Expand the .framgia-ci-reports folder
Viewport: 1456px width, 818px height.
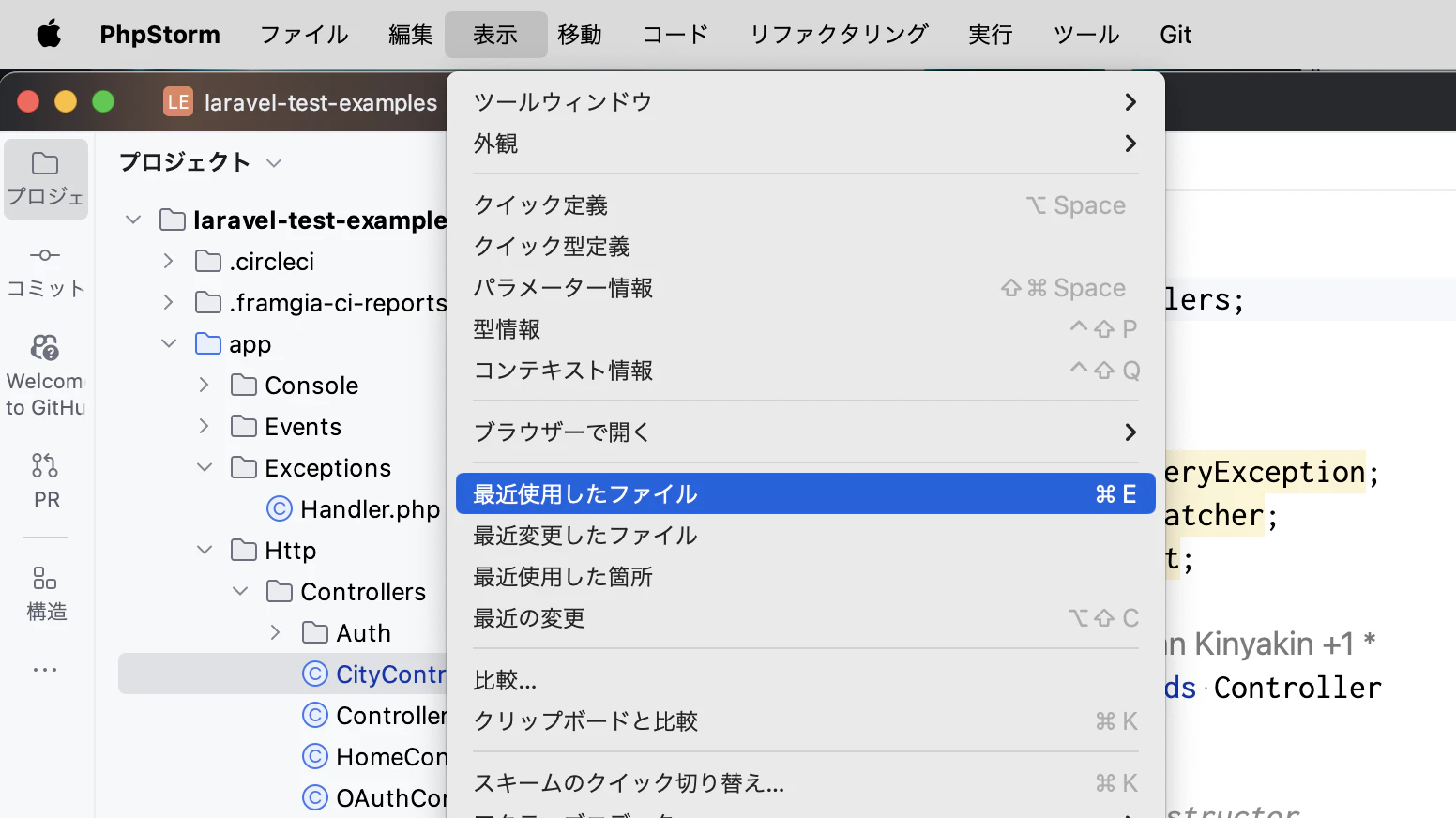[x=168, y=302]
